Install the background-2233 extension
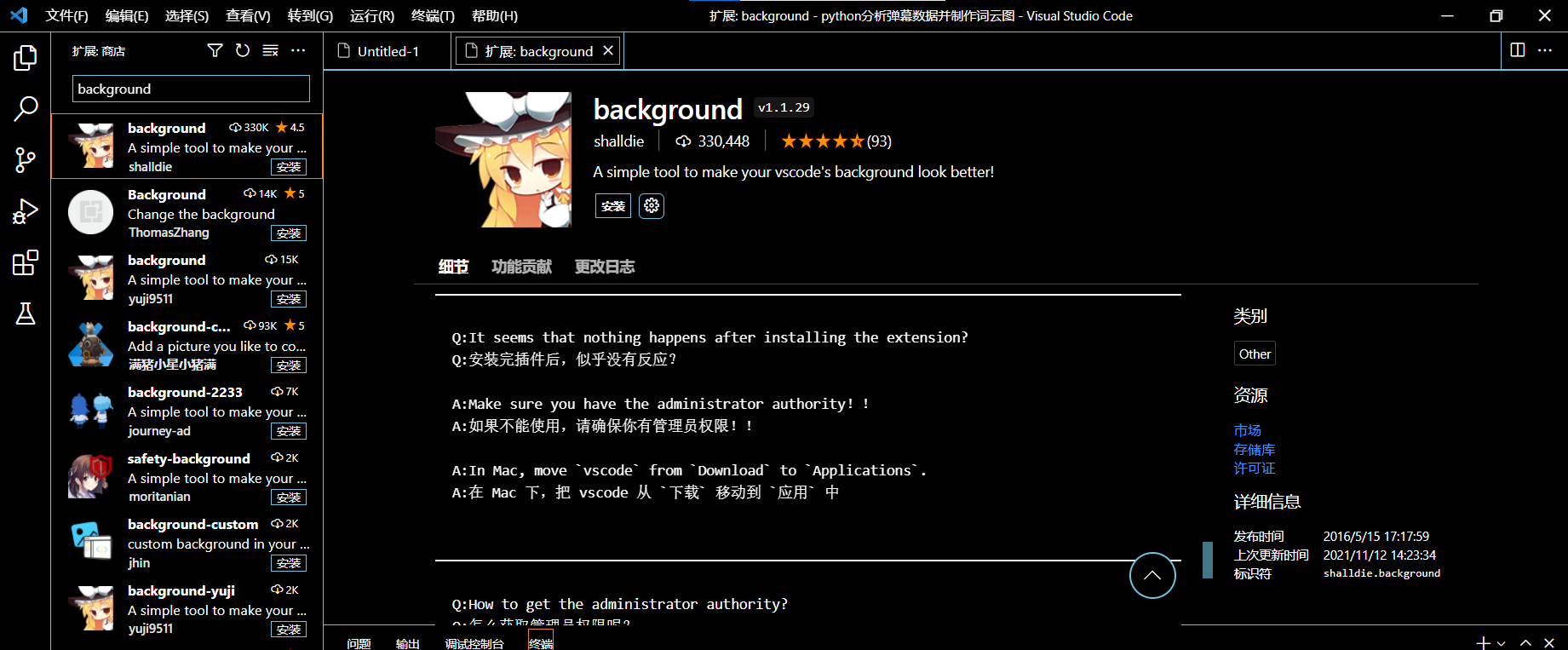The height and width of the screenshot is (650, 1568). 289,431
